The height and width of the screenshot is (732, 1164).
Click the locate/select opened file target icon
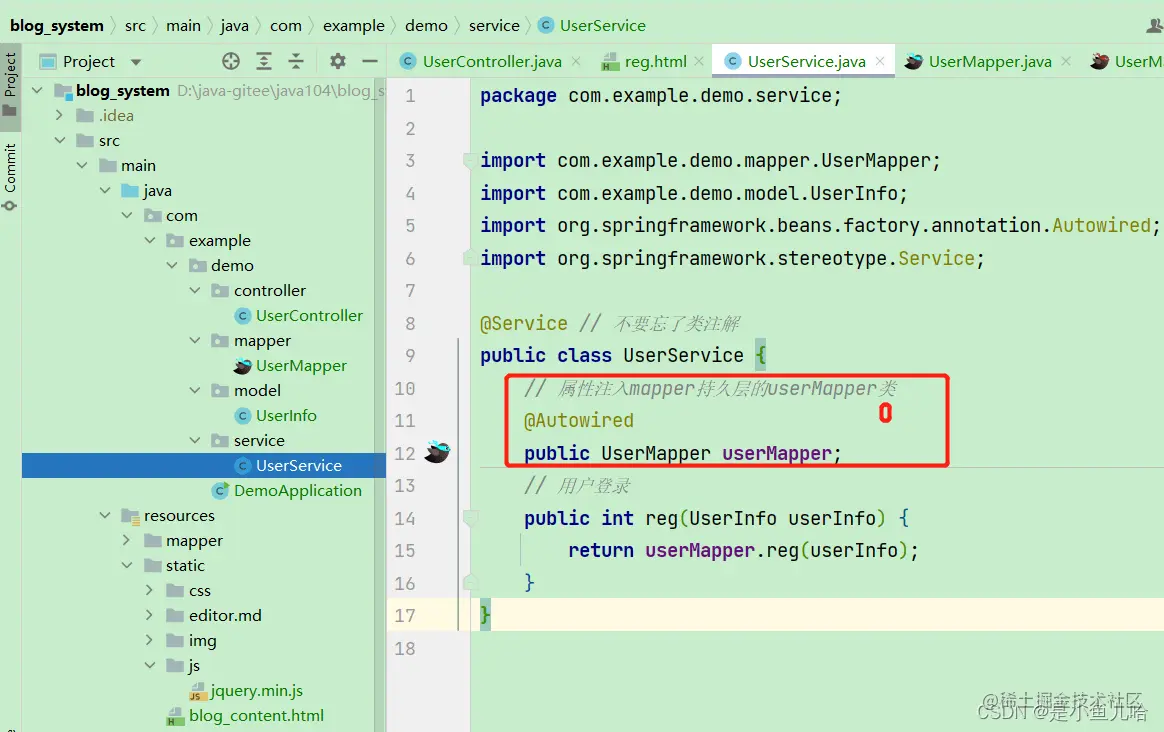231,61
